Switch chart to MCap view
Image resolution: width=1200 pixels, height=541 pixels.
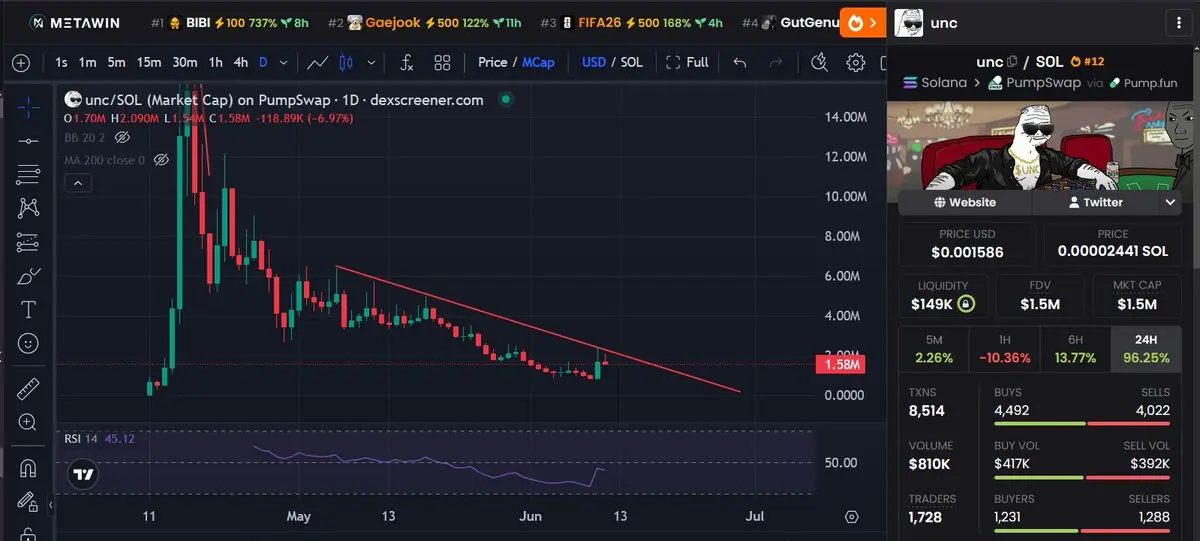[538, 62]
